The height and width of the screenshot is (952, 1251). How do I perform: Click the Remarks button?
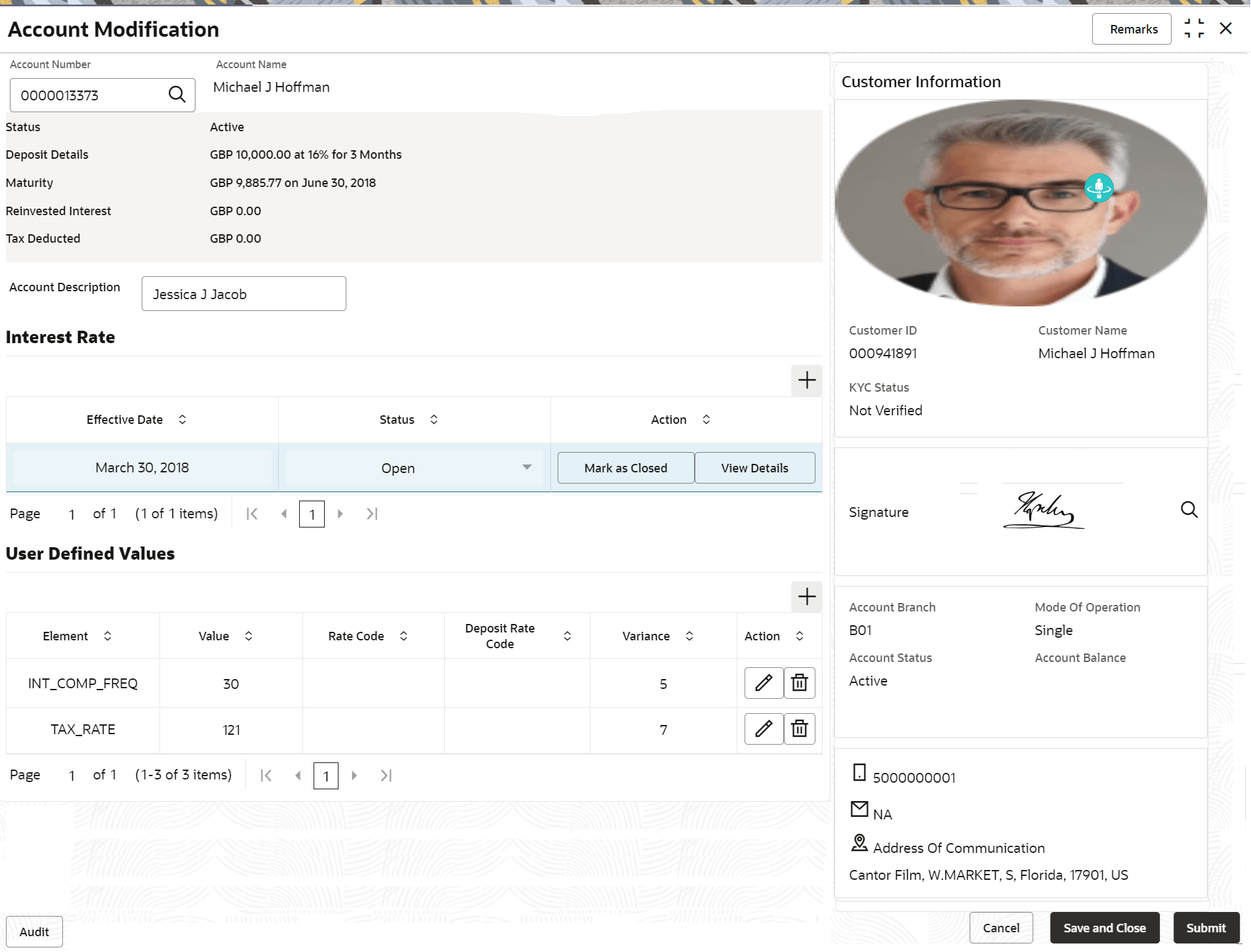click(x=1131, y=29)
